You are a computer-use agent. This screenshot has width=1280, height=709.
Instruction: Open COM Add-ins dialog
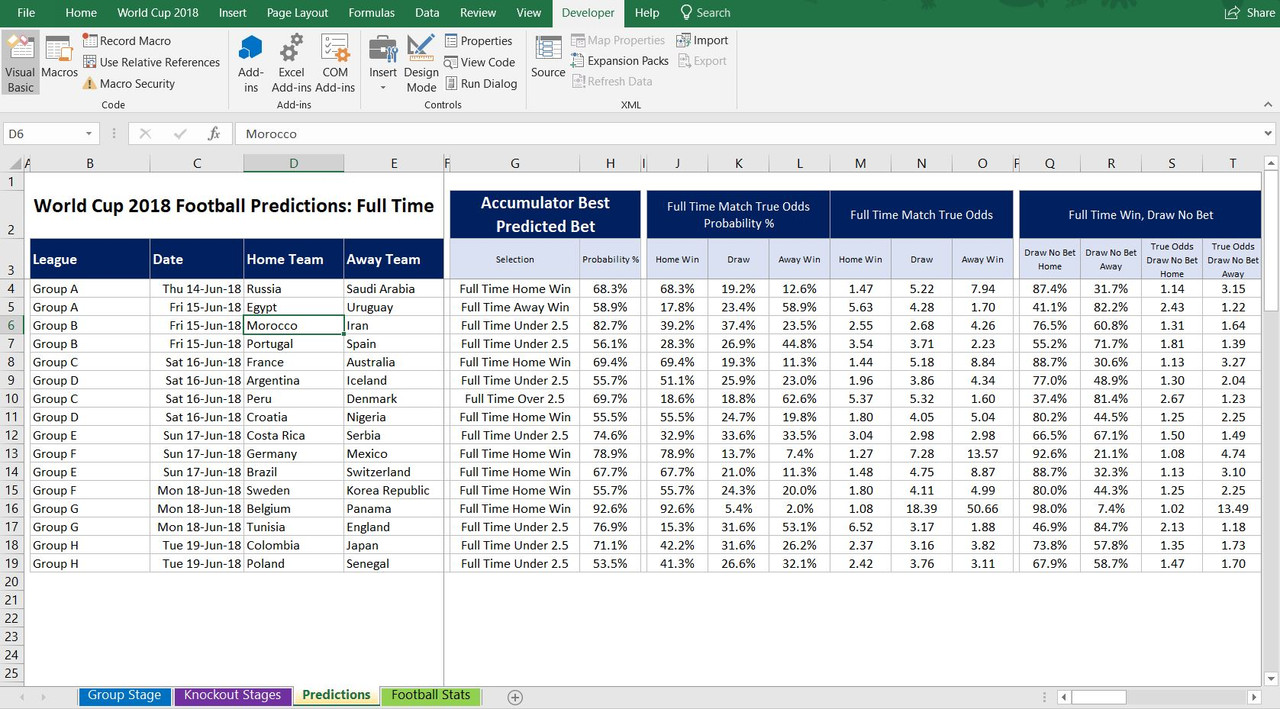point(335,63)
